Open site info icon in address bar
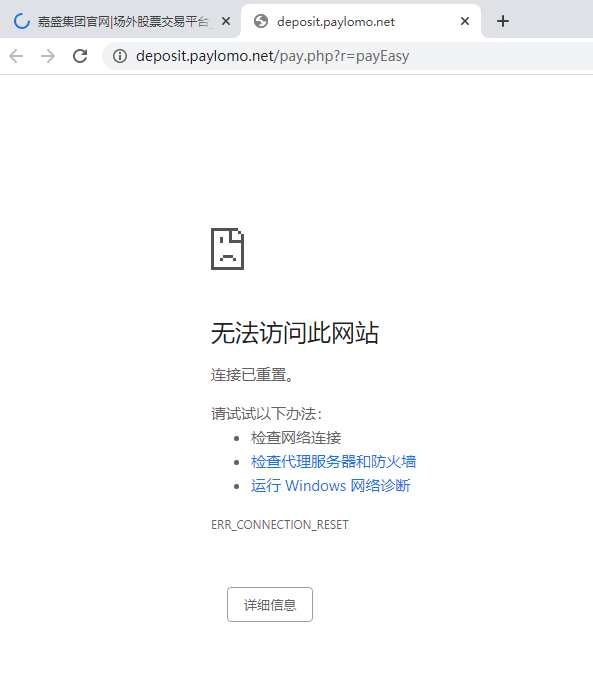This screenshot has height=682, width=593. 120,56
